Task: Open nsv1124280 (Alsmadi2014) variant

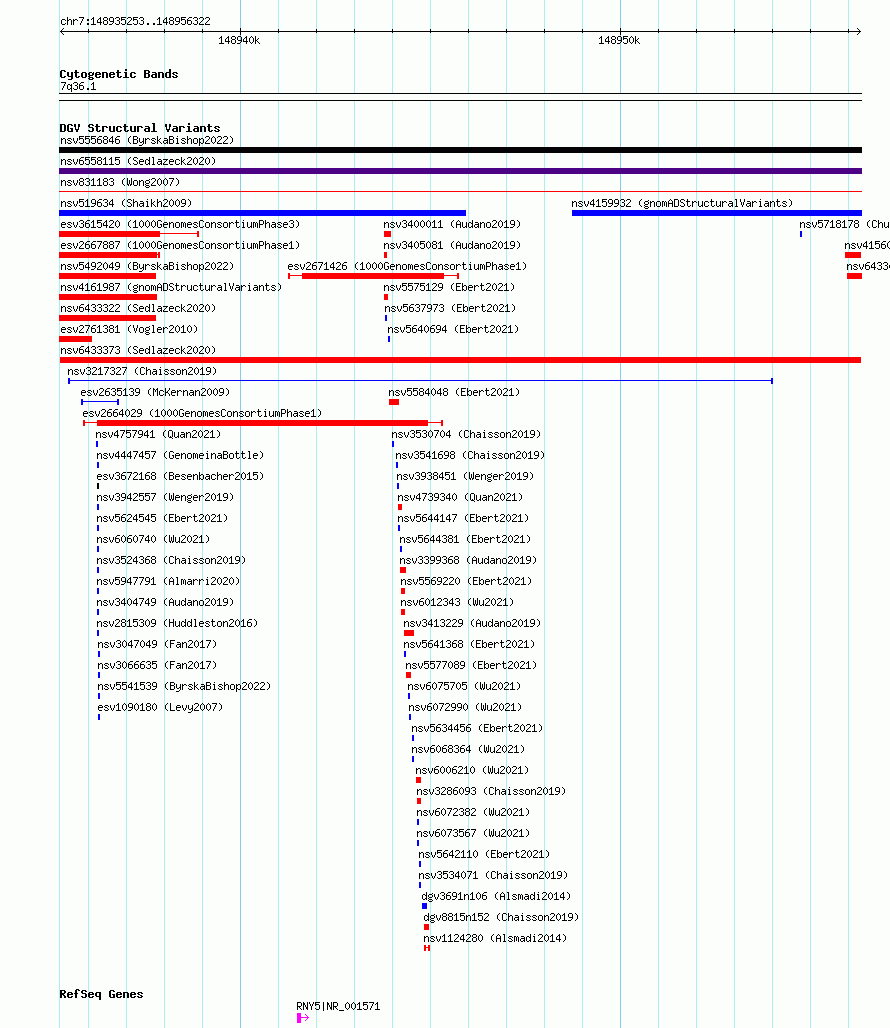Action: point(495,938)
